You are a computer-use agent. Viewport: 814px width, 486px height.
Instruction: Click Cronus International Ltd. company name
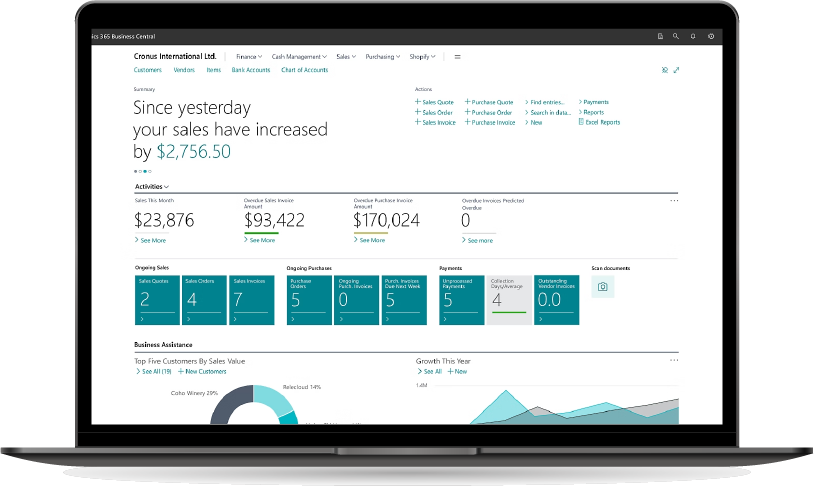pyautogui.click(x=175, y=56)
